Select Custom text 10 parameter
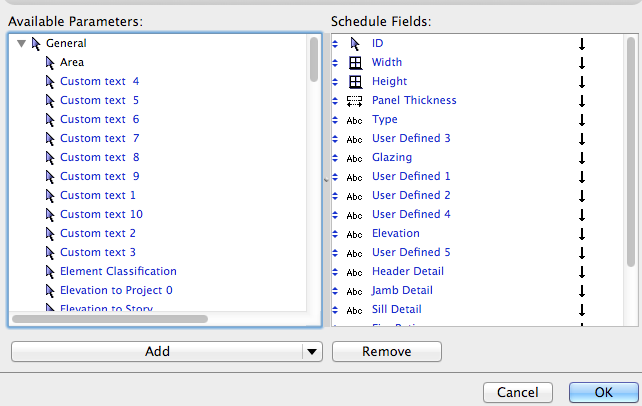This screenshot has width=642, height=406. pyautogui.click(x=101, y=214)
